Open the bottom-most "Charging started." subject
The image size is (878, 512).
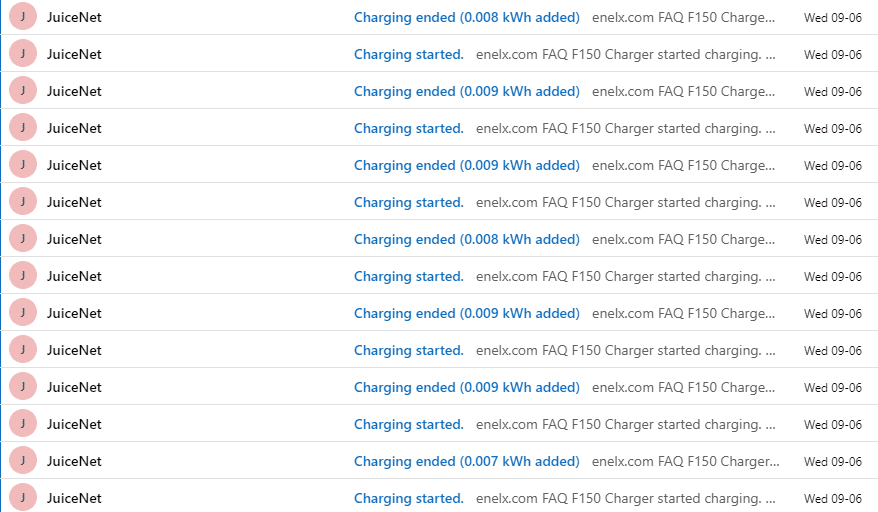408,498
